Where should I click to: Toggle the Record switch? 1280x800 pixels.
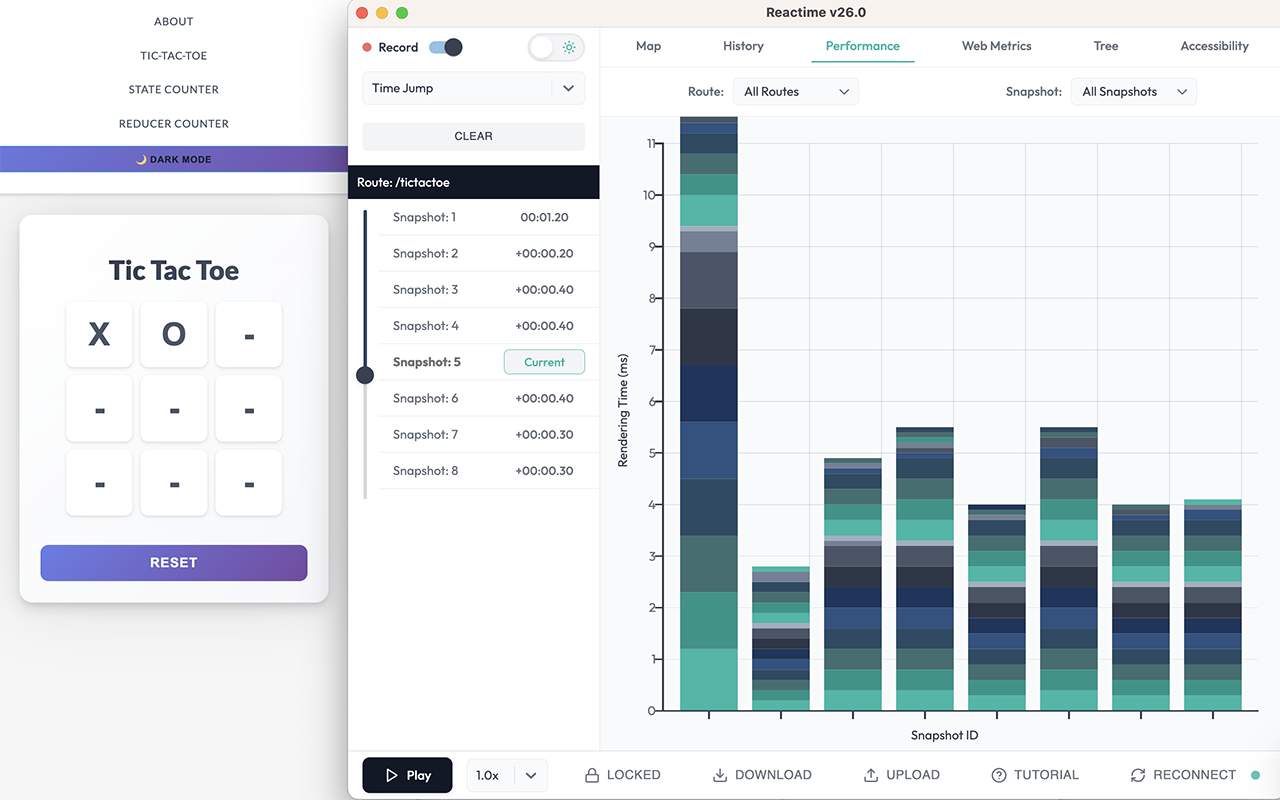tap(445, 47)
